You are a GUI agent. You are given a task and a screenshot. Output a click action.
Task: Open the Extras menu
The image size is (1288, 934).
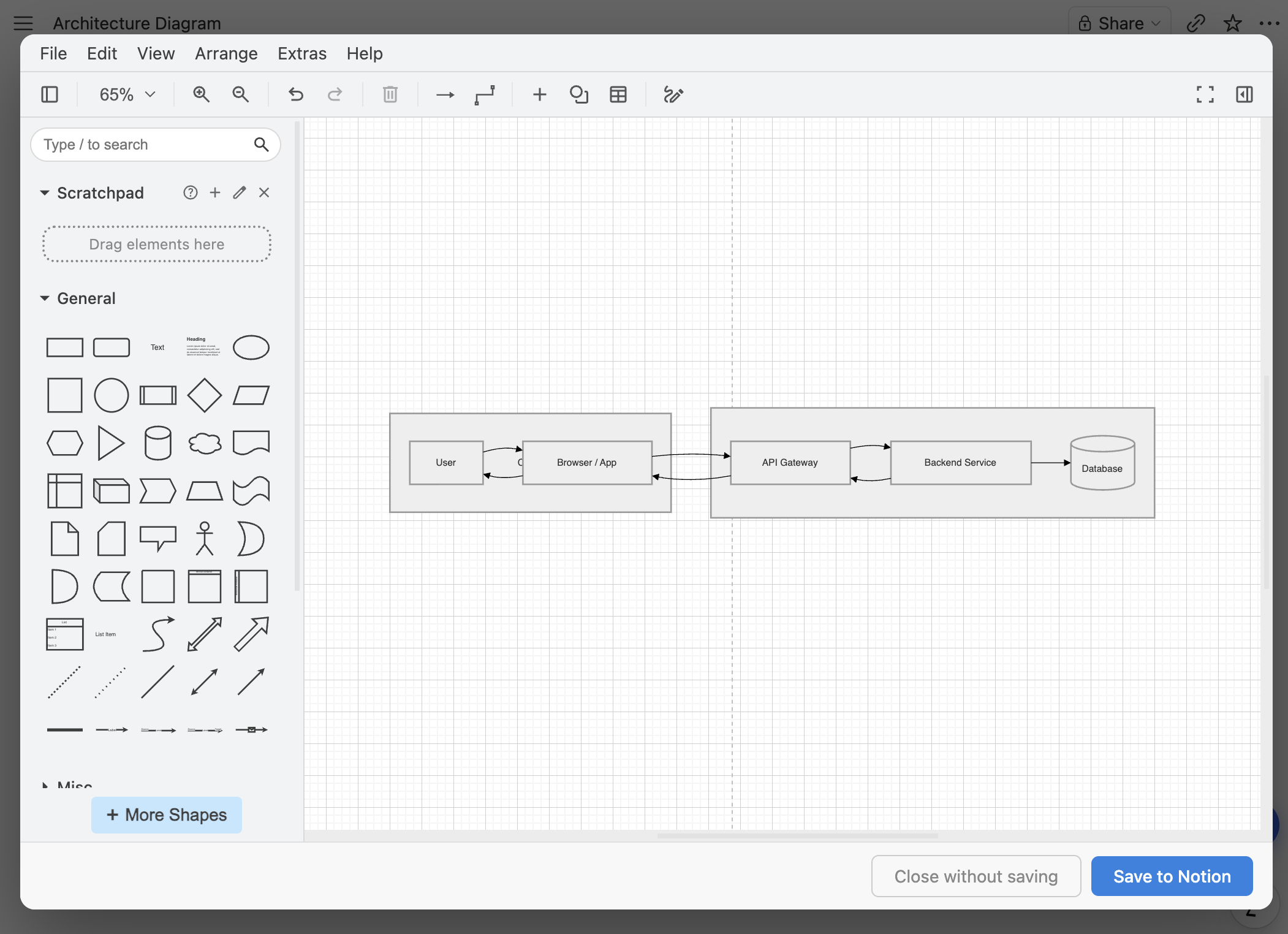coord(302,53)
